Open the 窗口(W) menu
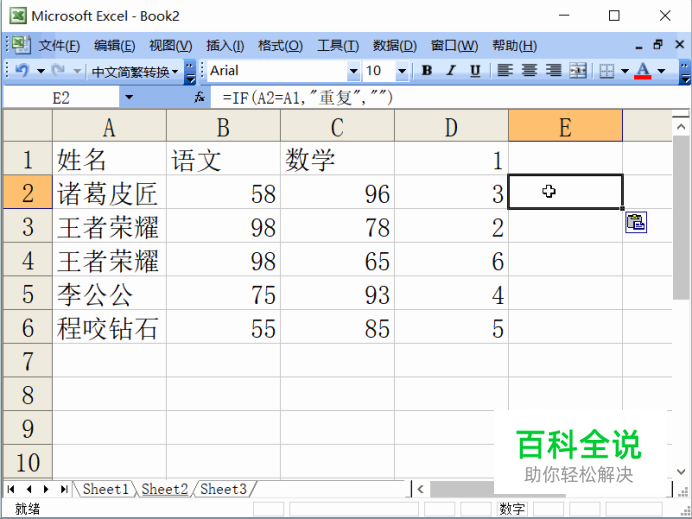 click(454, 45)
